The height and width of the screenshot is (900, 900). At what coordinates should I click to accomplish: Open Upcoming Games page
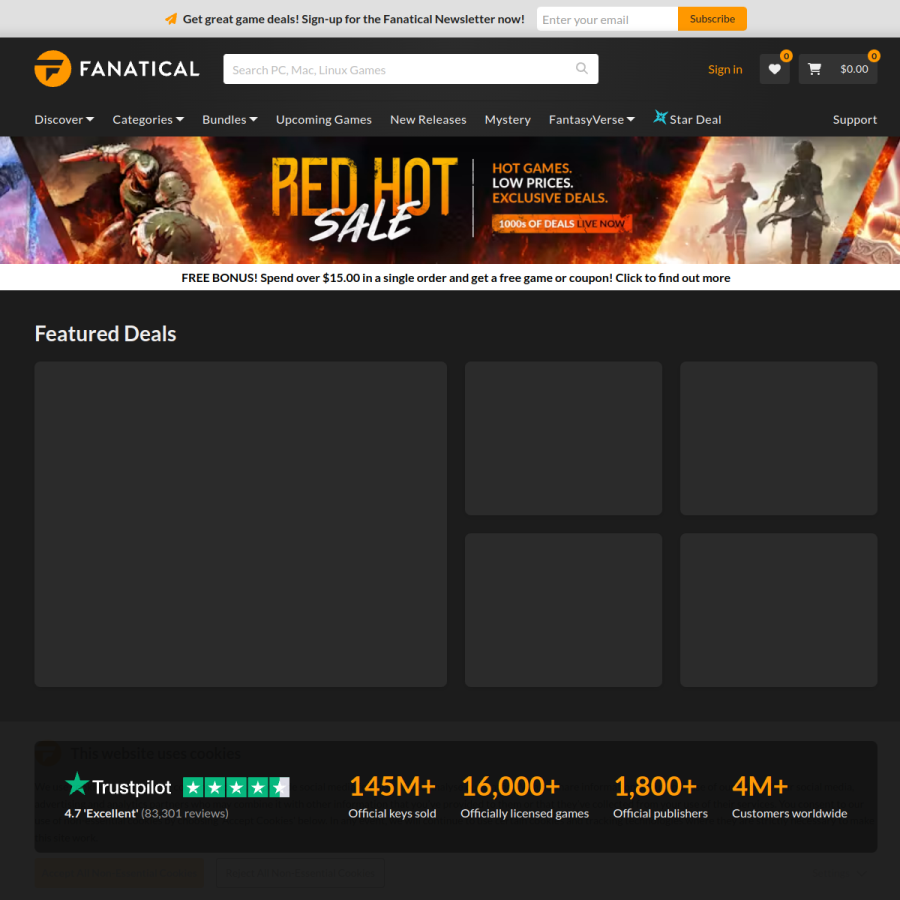[x=324, y=119]
